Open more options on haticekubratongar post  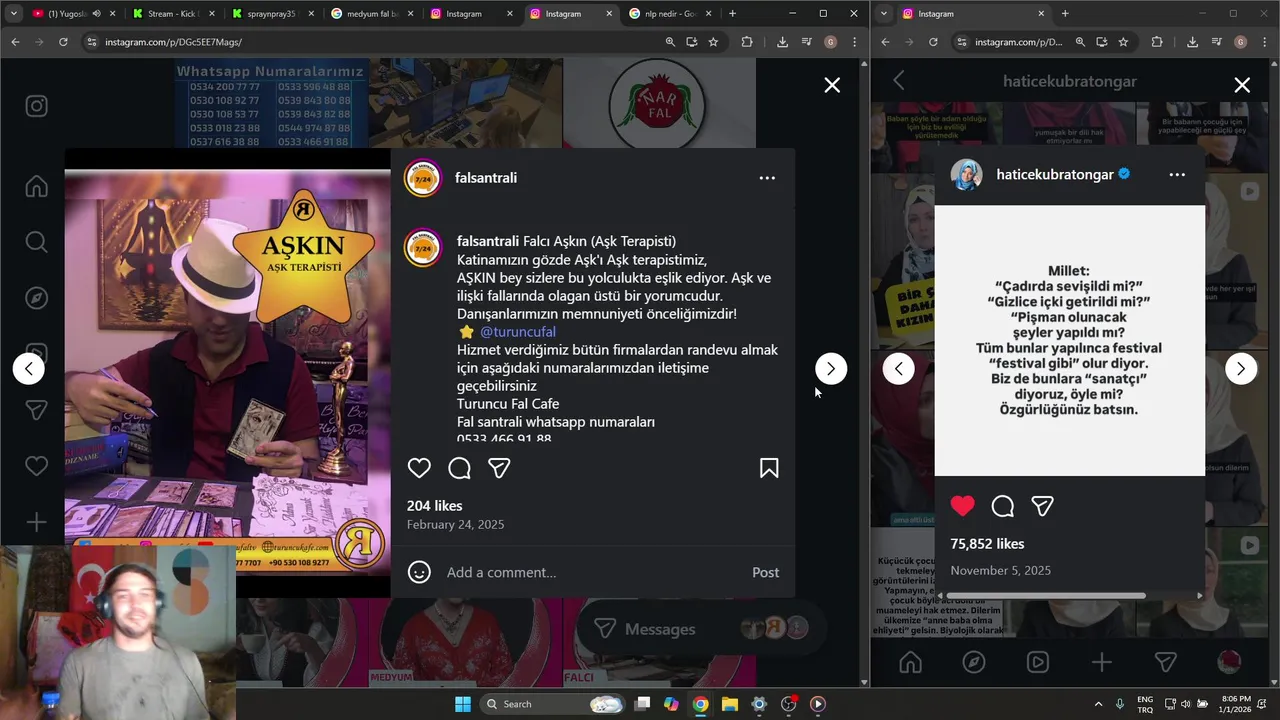(x=1177, y=174)
